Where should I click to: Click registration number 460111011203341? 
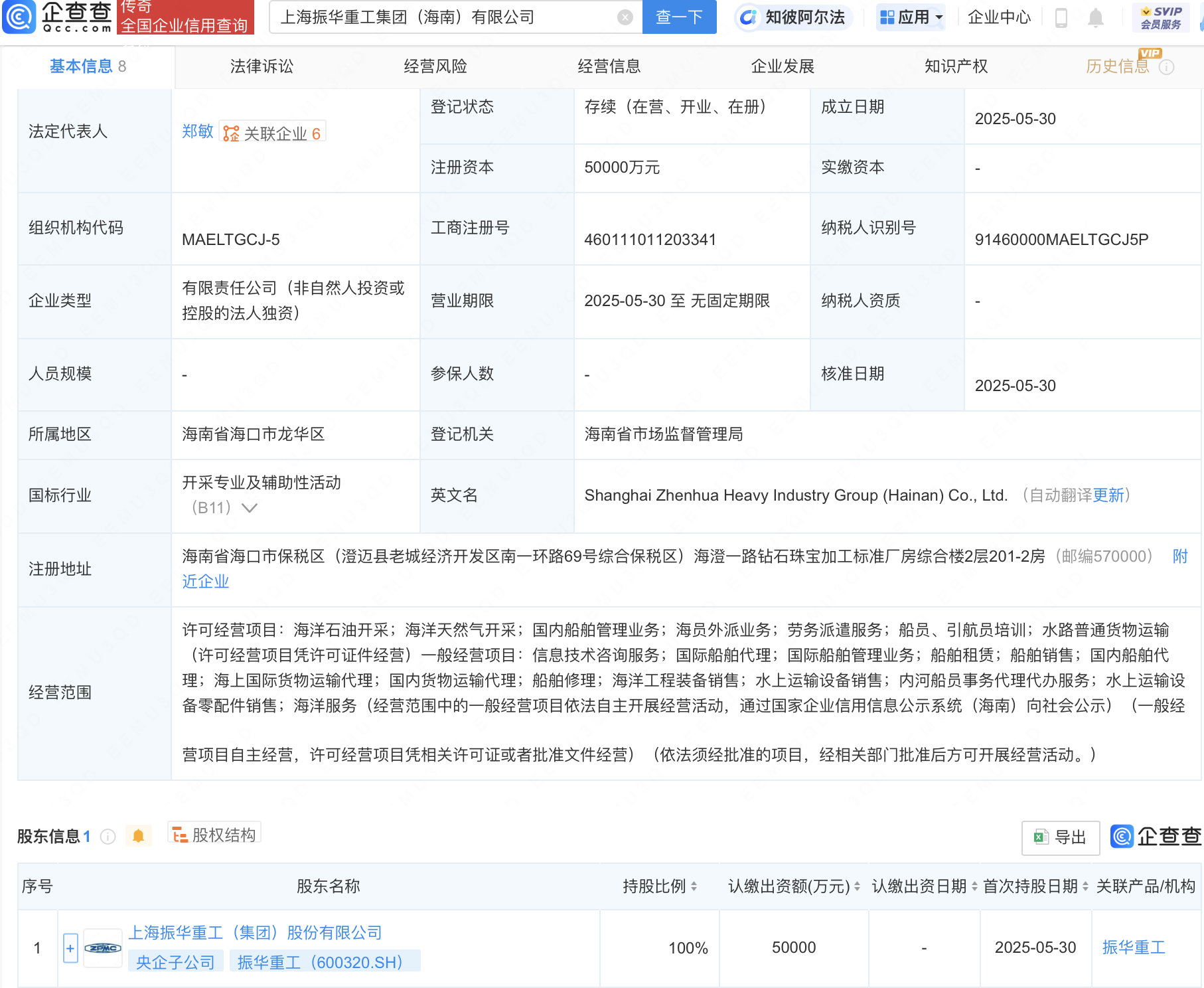pos(650,240)
